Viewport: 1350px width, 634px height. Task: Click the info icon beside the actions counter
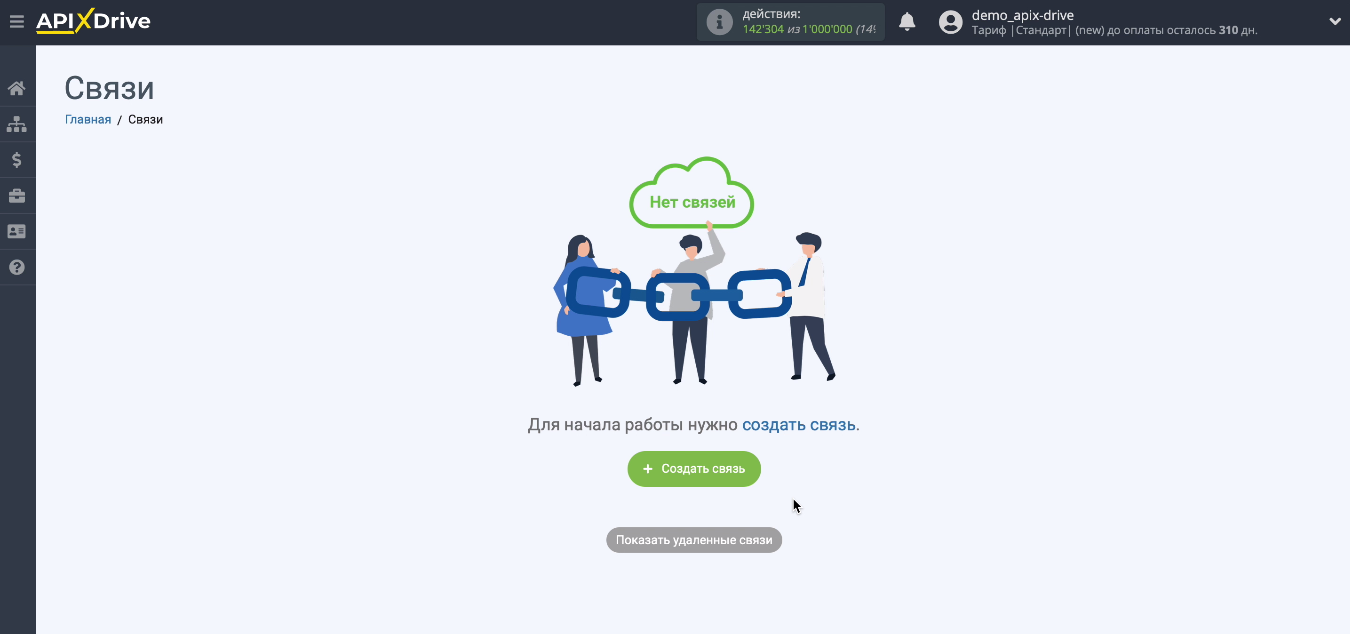click(719, 22)
